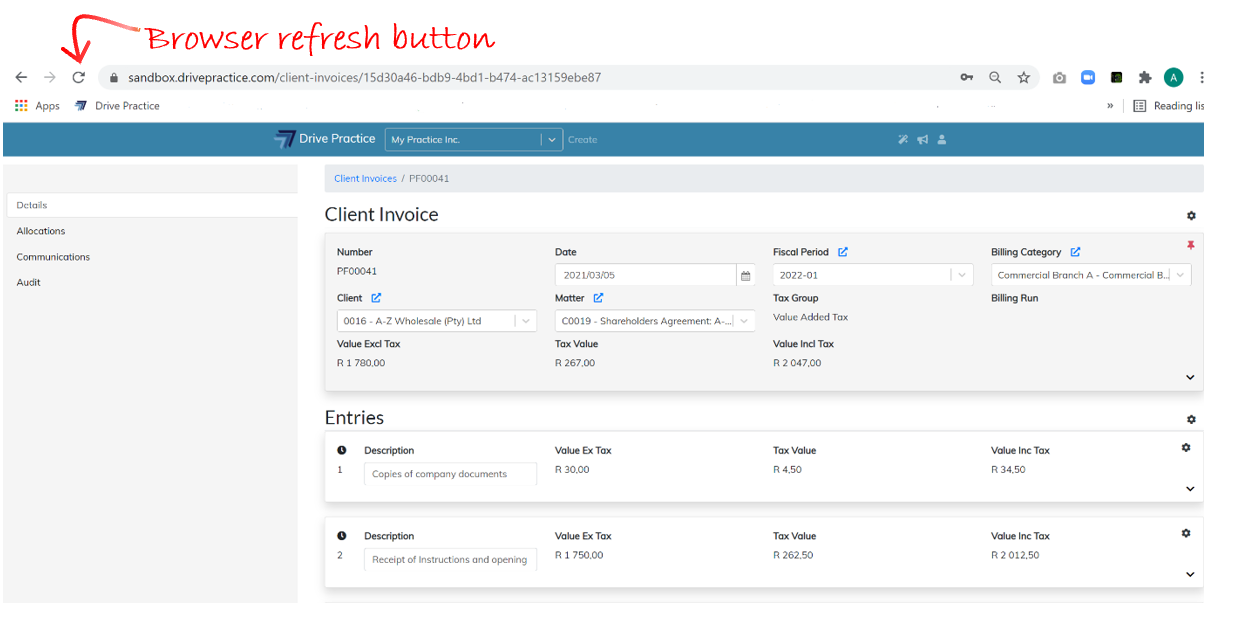Open the Client Invoice settings gear
Image resolution: width=1238 pixels, height=625 pixels.
(1191, 216)
